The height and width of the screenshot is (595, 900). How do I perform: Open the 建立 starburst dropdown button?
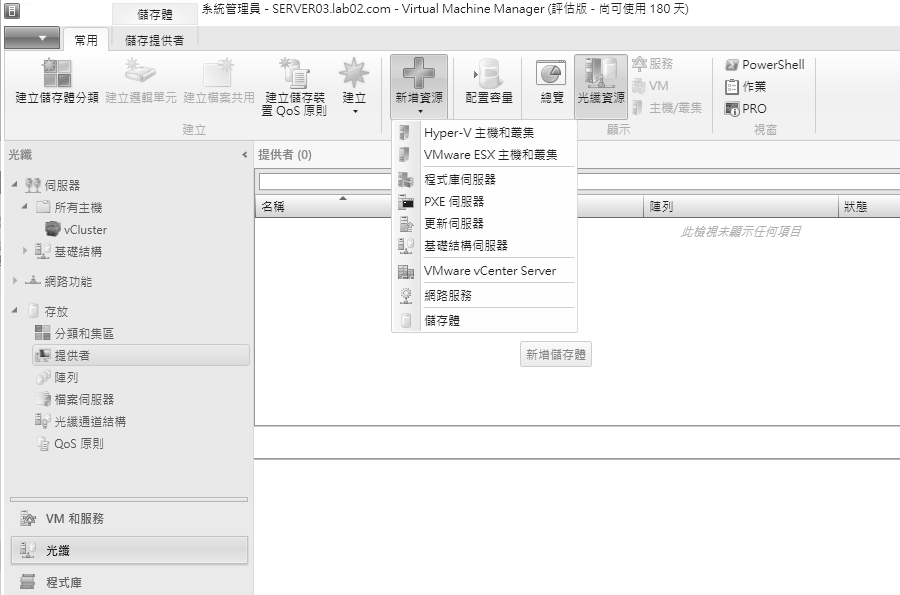[x=354, y=86]
